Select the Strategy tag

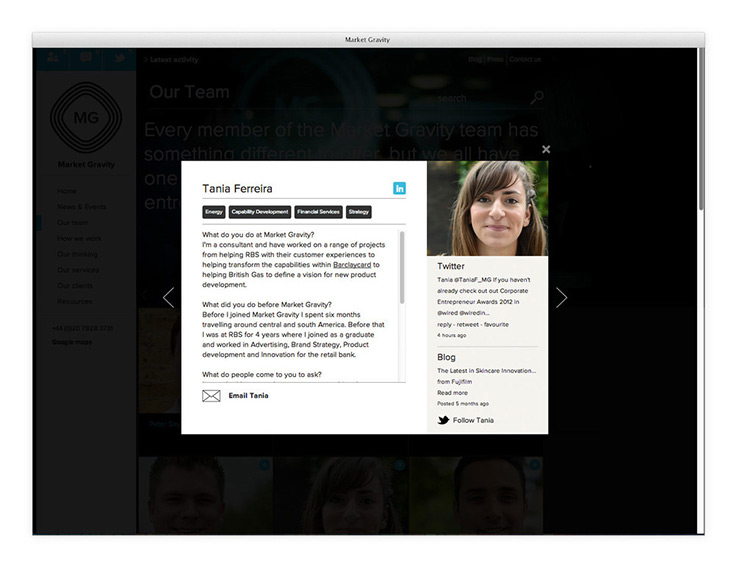pyautogui.click(x=359, y=212)
